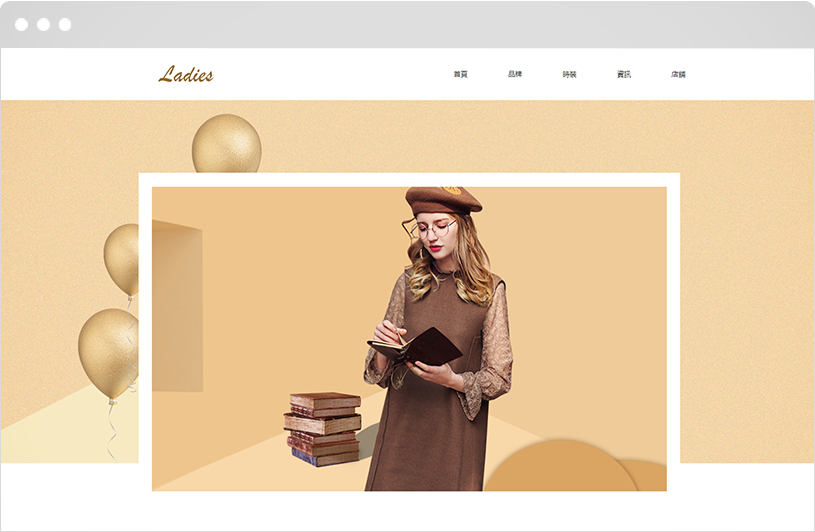815x532 pixels.
Task: Click the third window control dot
Action: [65, 24]
